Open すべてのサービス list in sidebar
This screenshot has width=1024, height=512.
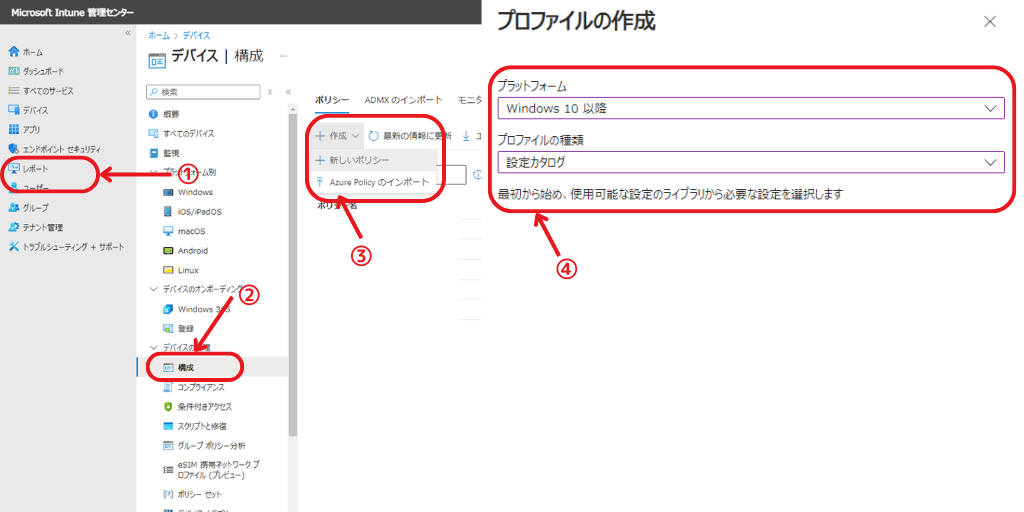tap(41, 91)
